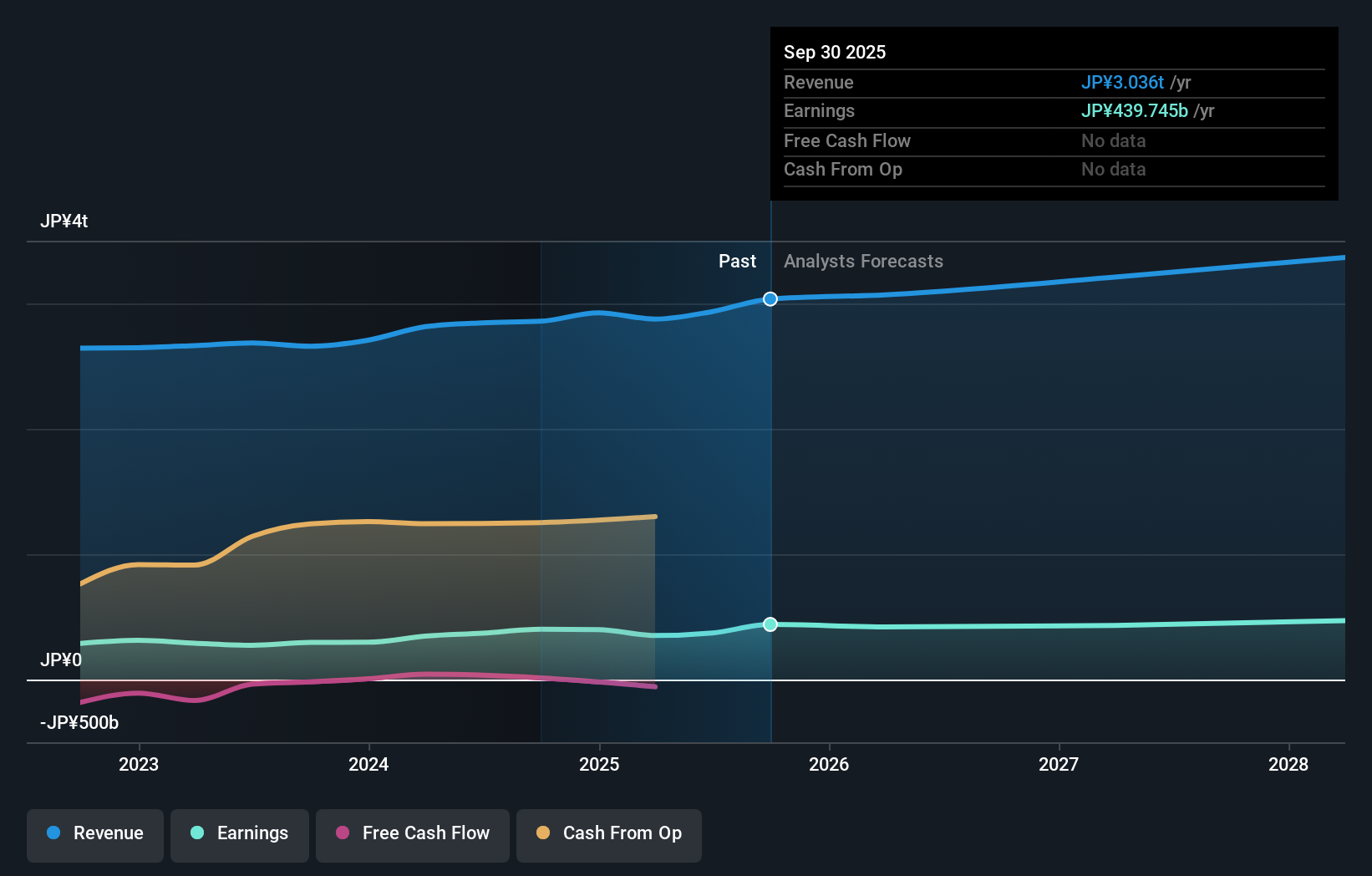Viewport: 1372px width, 876px height.
Task: Click the Free Cash Flow legend button
Action: pyautogui.click(x=412, y=833)
